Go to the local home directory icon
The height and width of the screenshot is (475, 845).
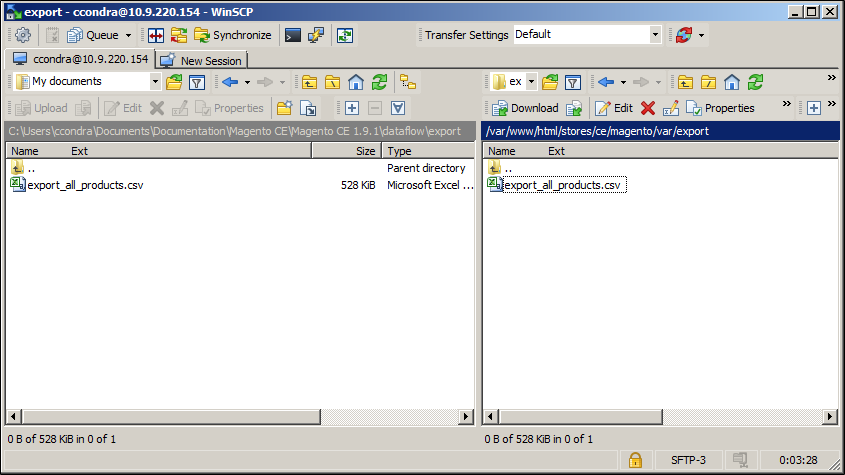click(x=356, y=82)
